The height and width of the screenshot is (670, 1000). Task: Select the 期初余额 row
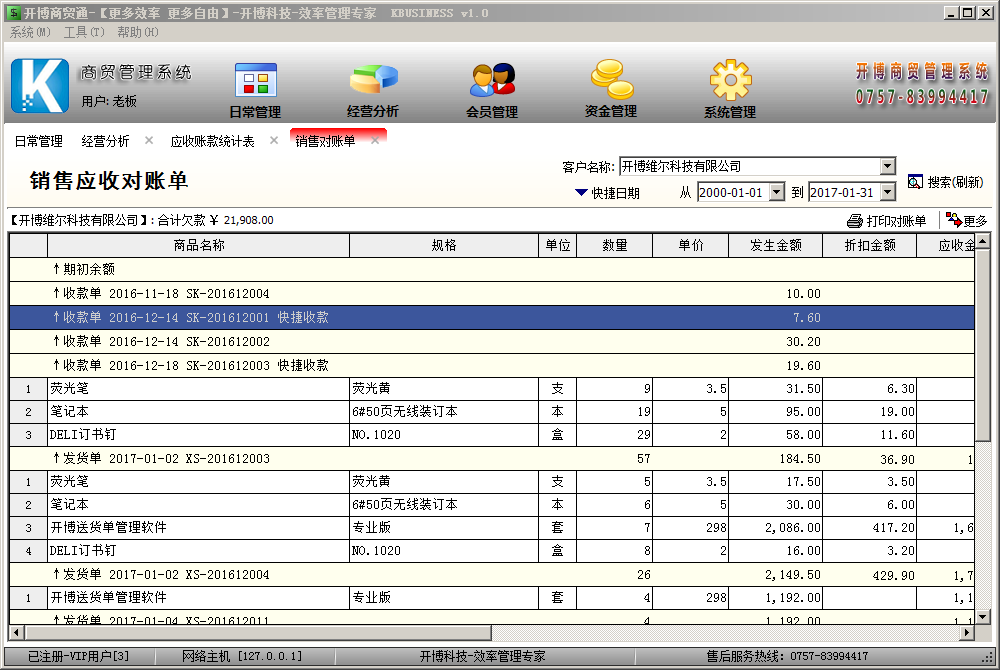point(492,270)
